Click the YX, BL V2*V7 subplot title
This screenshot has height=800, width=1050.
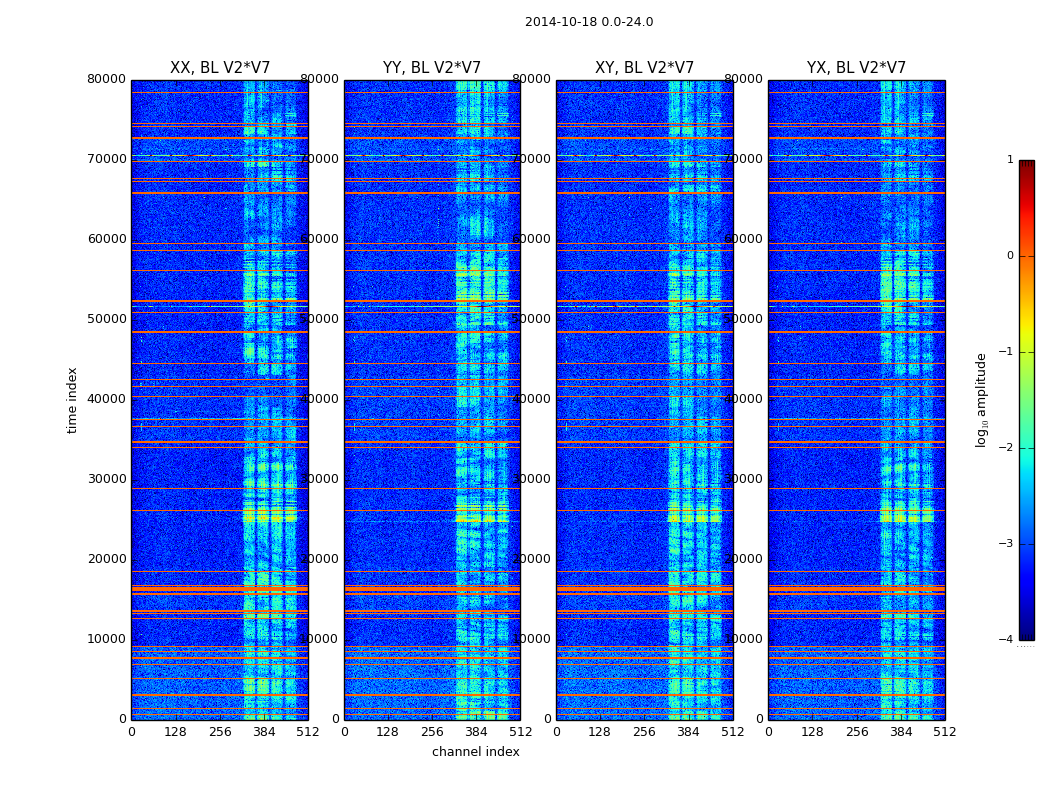pos(856,68)
